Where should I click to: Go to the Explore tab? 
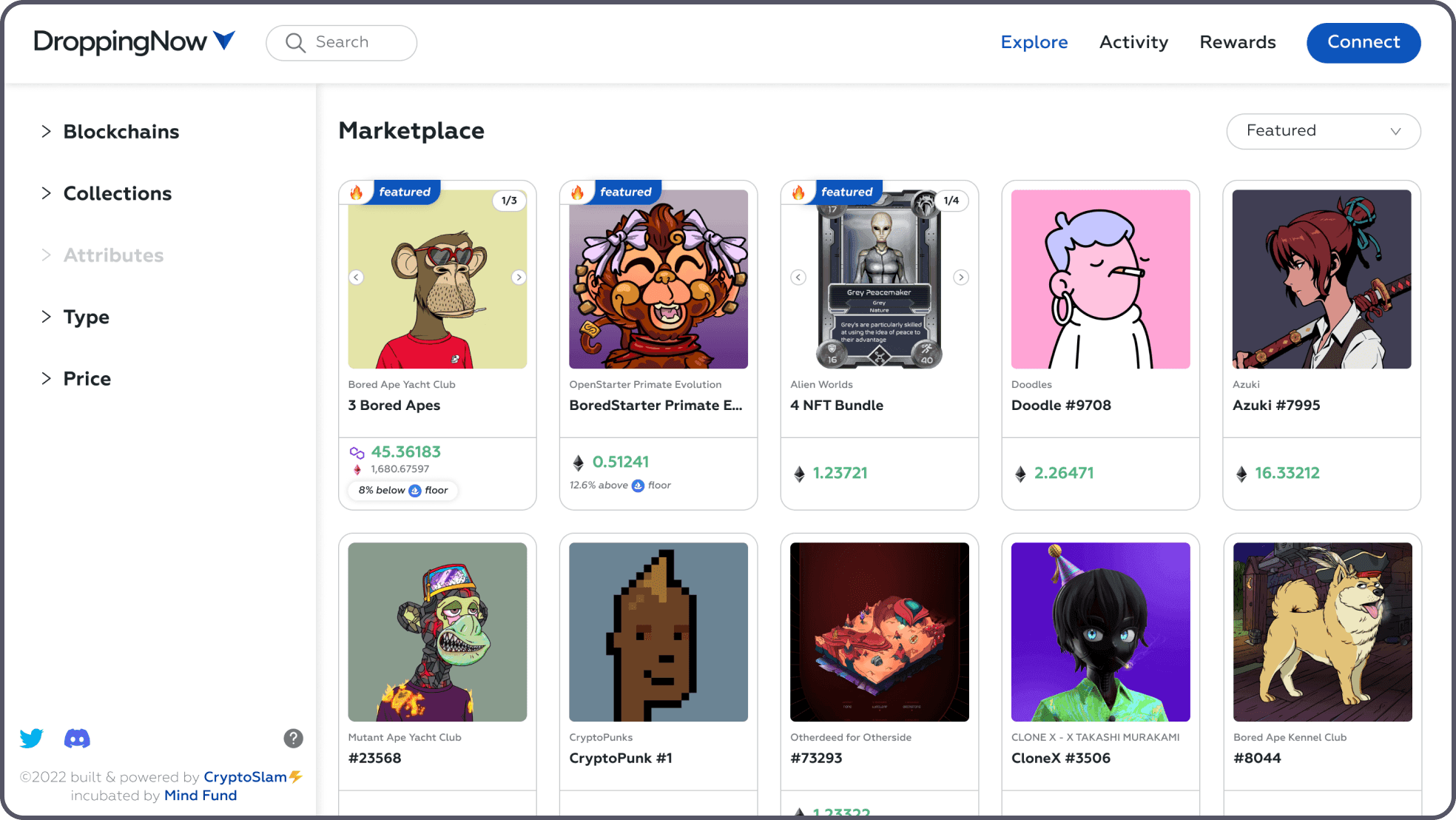[1034, 42]
